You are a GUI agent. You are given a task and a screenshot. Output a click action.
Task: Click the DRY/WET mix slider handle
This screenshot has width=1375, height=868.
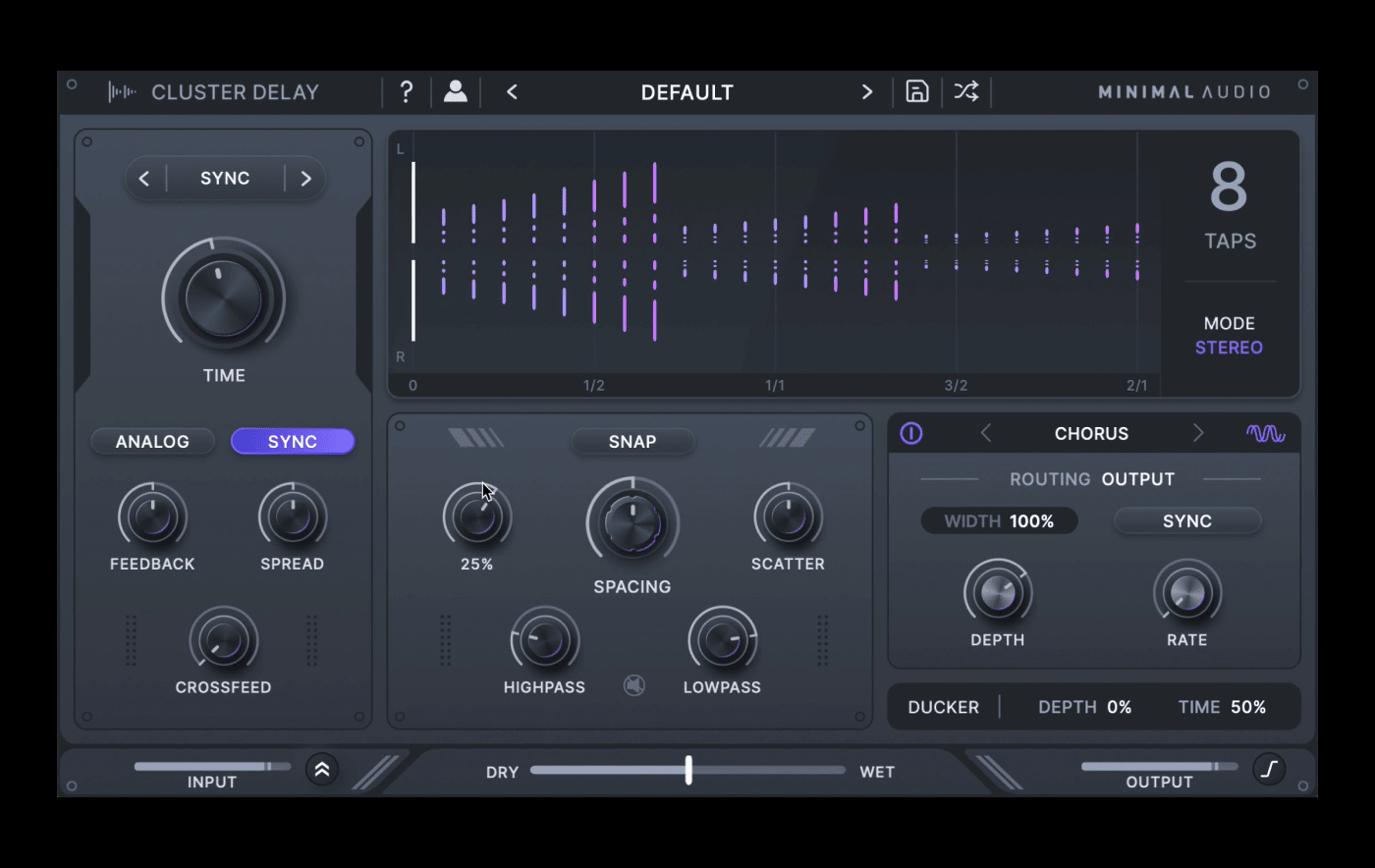coord(688,770)
